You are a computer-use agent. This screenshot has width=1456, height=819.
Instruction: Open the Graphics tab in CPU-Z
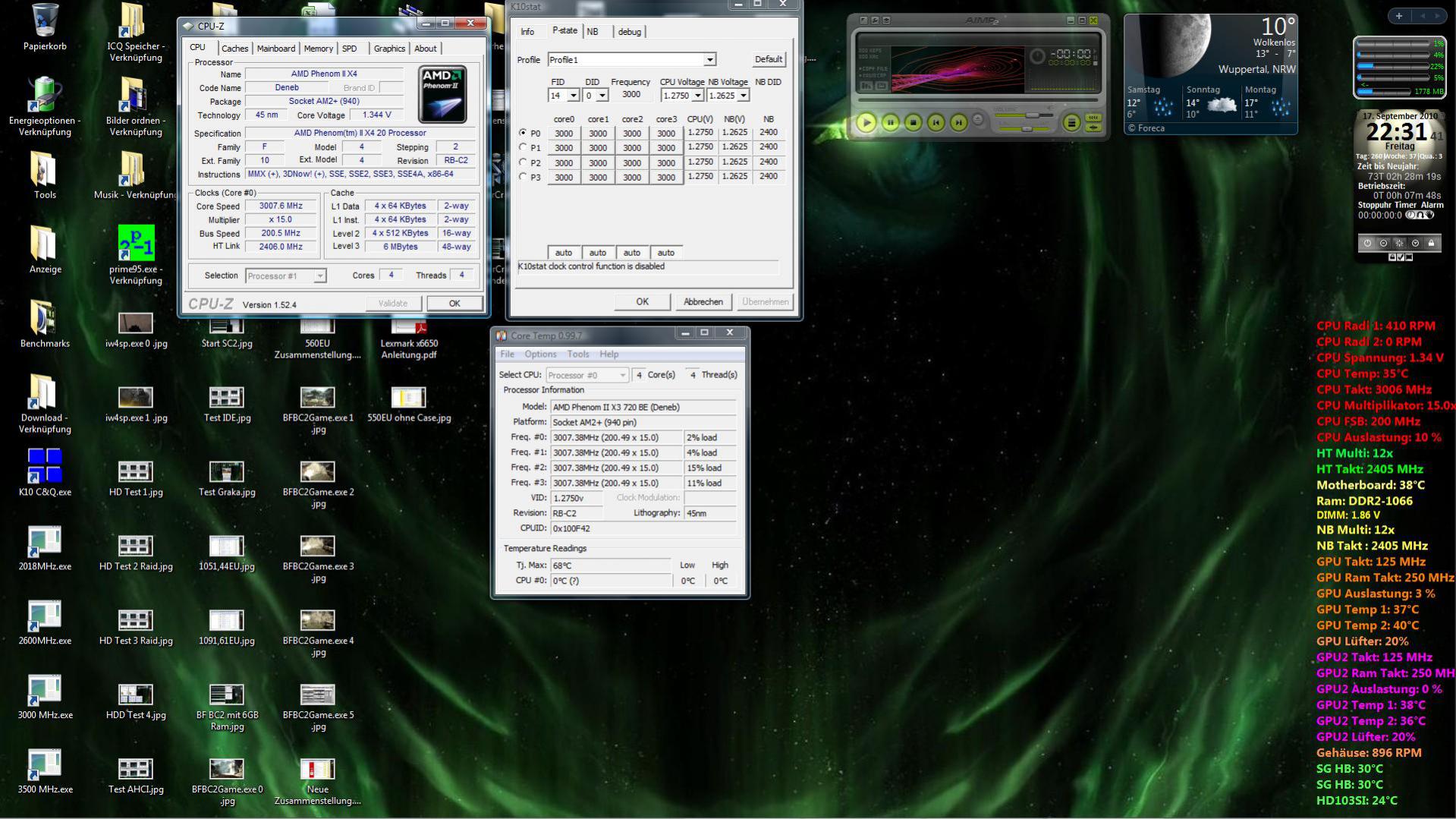coord(389,49)
